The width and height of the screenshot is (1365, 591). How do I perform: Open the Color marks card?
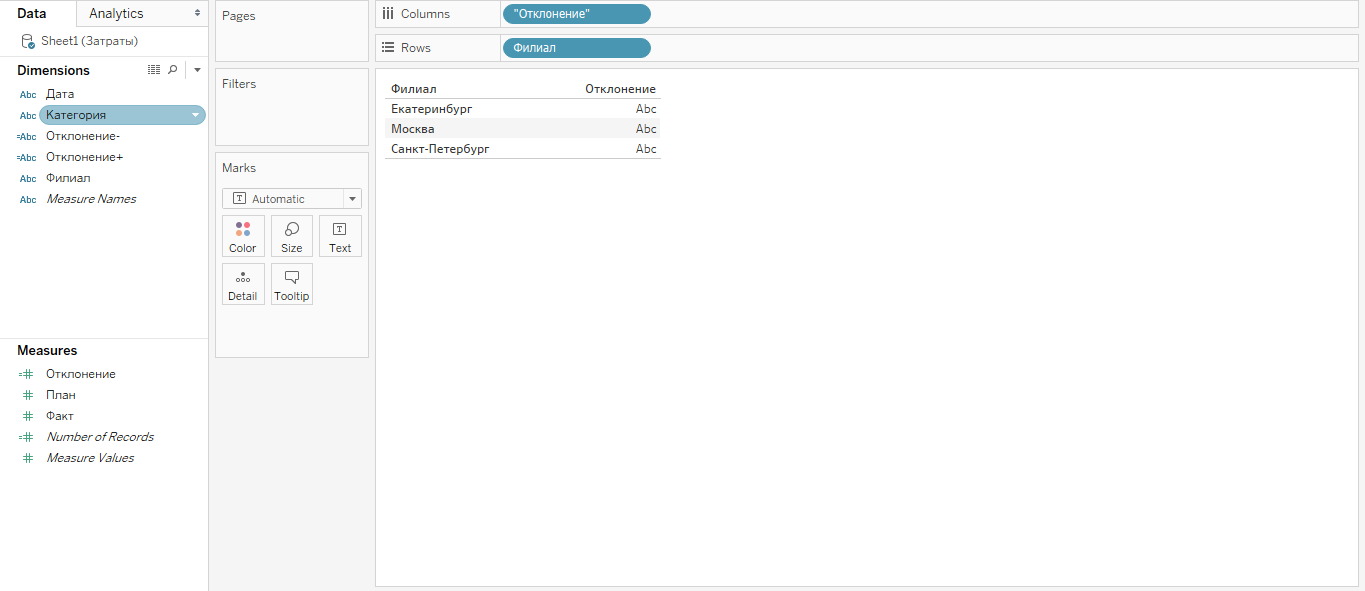pos(243,236)
